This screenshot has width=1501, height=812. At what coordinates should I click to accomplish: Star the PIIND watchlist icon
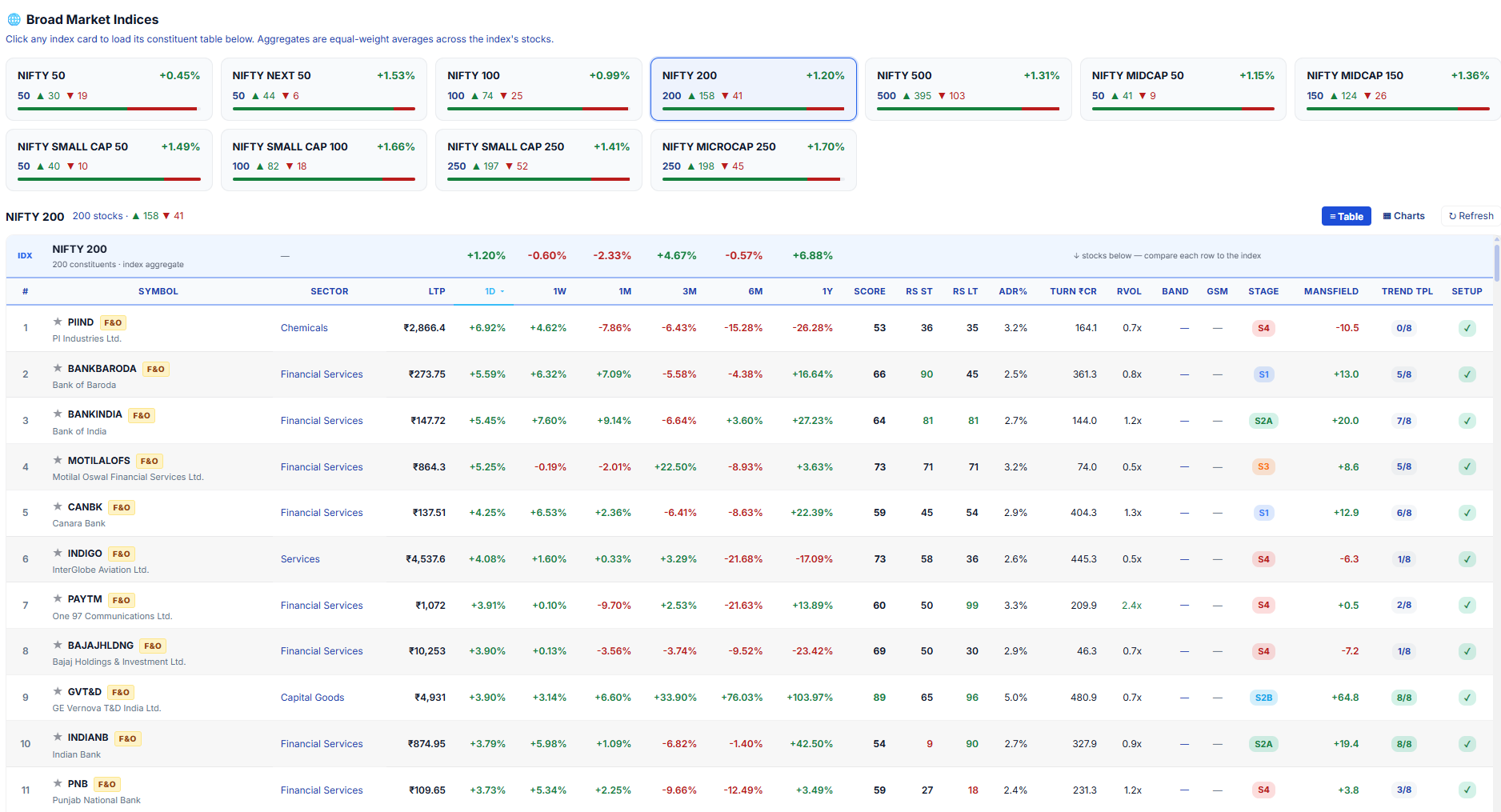(x=58, y=322)
